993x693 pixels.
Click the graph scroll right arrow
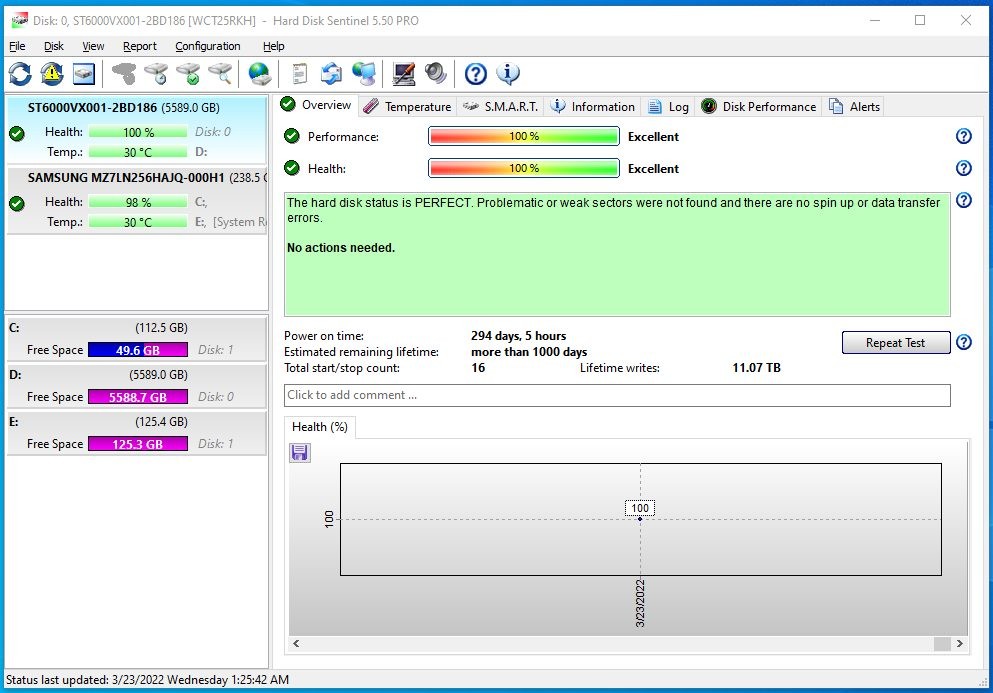959,644
